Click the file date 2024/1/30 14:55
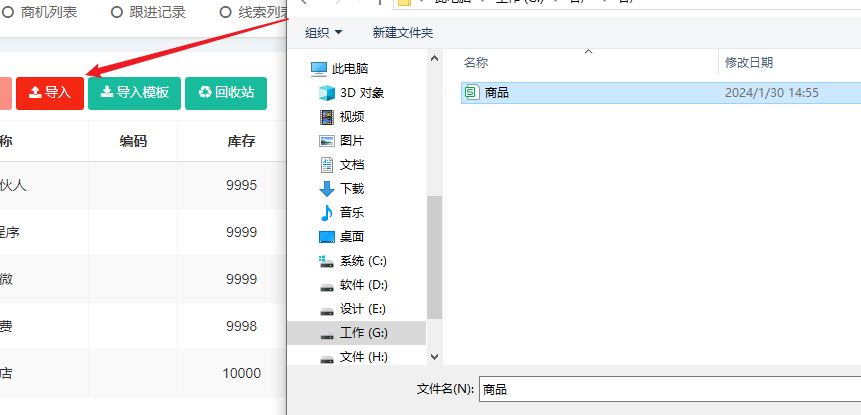The image size is (861, 415). point(771,93)
